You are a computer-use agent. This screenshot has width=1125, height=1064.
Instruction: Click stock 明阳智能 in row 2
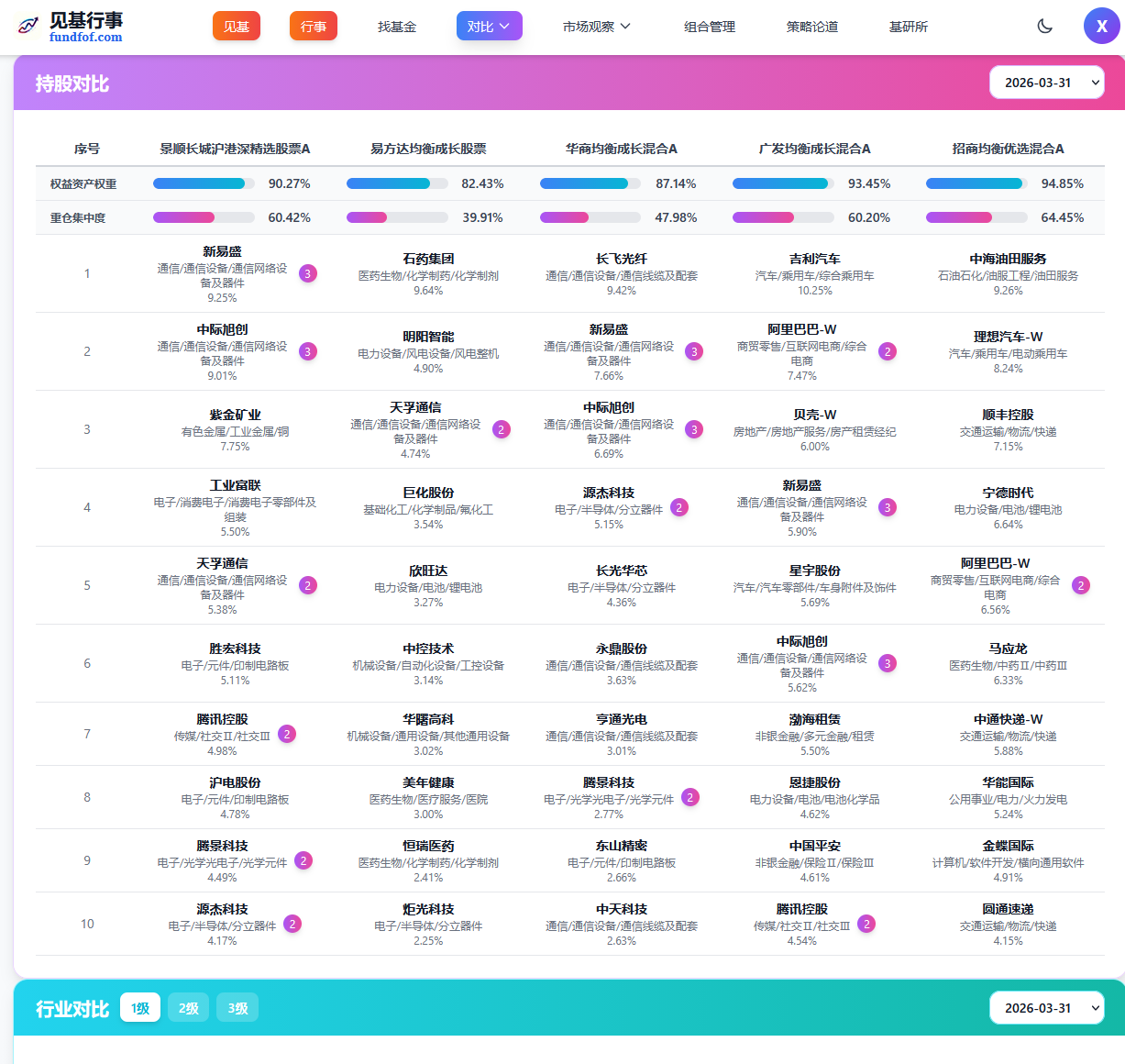(428, 337)
